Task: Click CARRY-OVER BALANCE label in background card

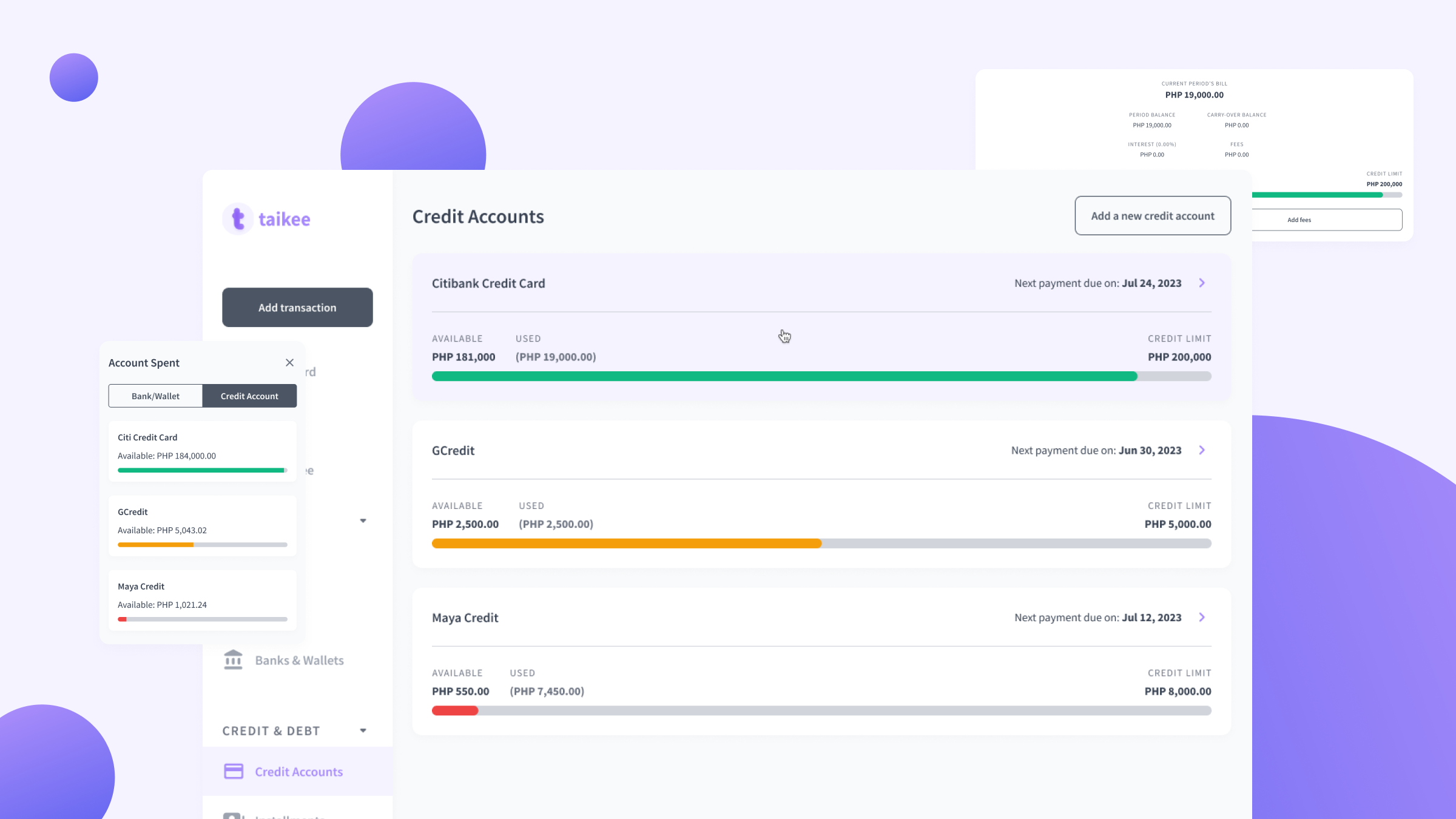Action: pos(1236,115)
